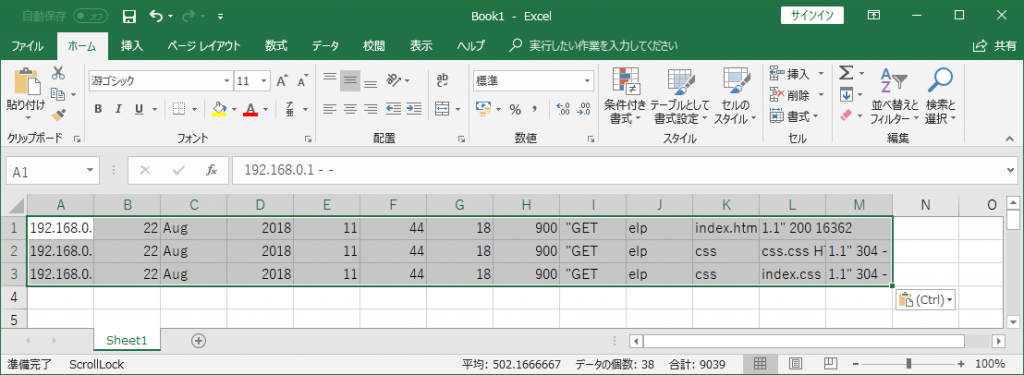Toggle Underline formatting
Screen dimensions: 1024x375
[x=138, y=109]
